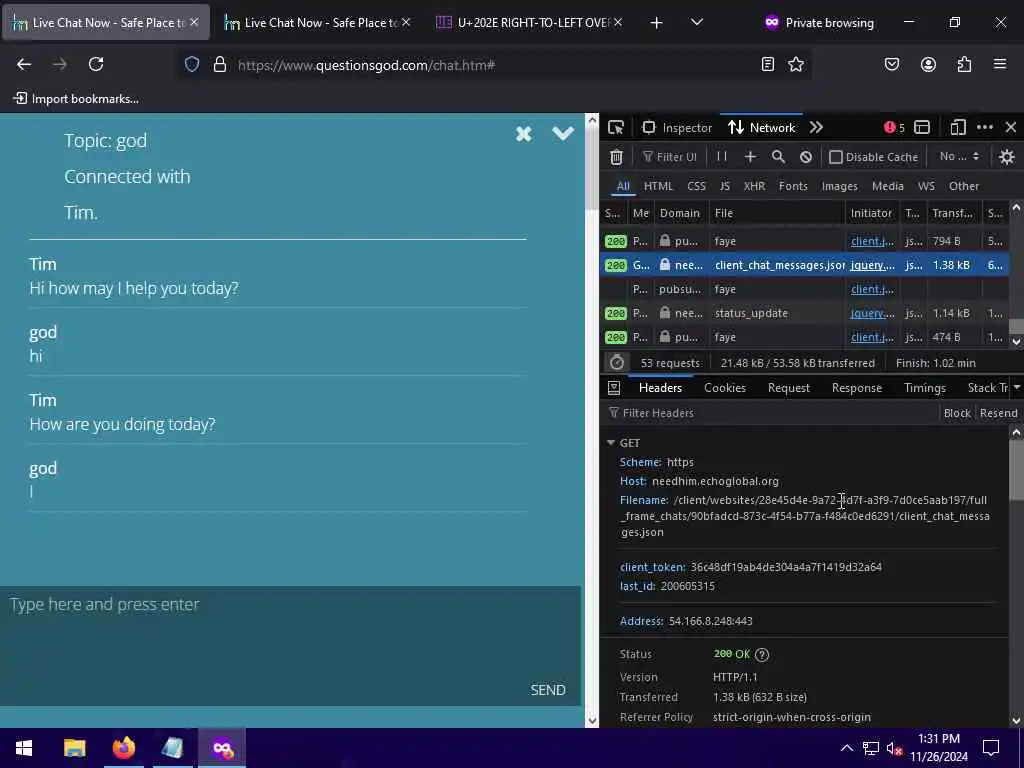The height and width of the screenshot is (768, 1024).
Task: Show more devtools tabs
Action: pyautogui.click(x=816, y=127)
